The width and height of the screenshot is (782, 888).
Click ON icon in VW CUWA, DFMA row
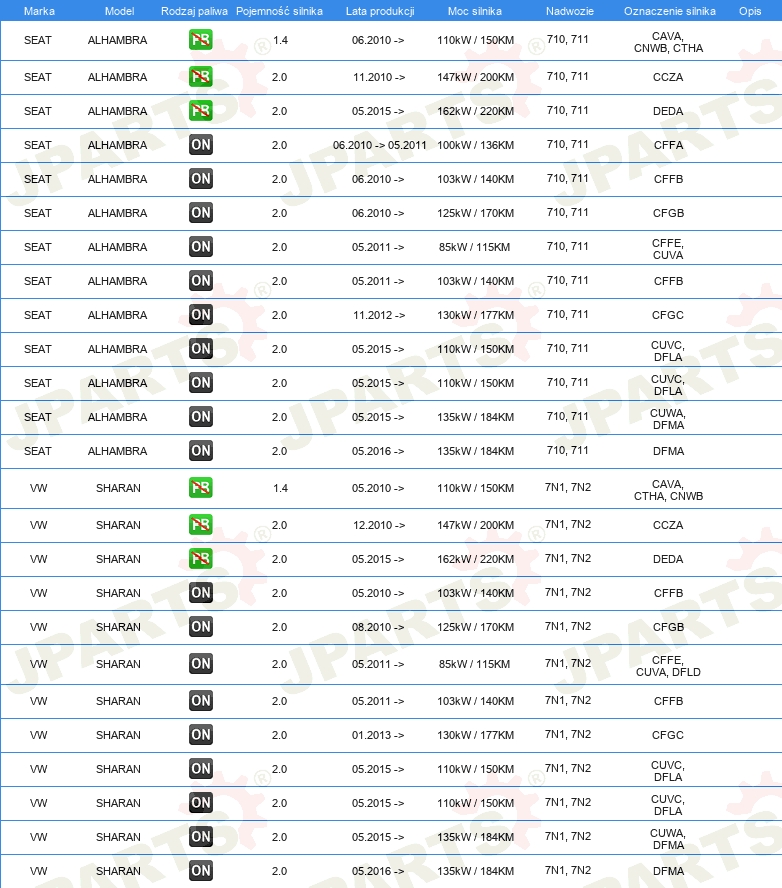point(200,836)
